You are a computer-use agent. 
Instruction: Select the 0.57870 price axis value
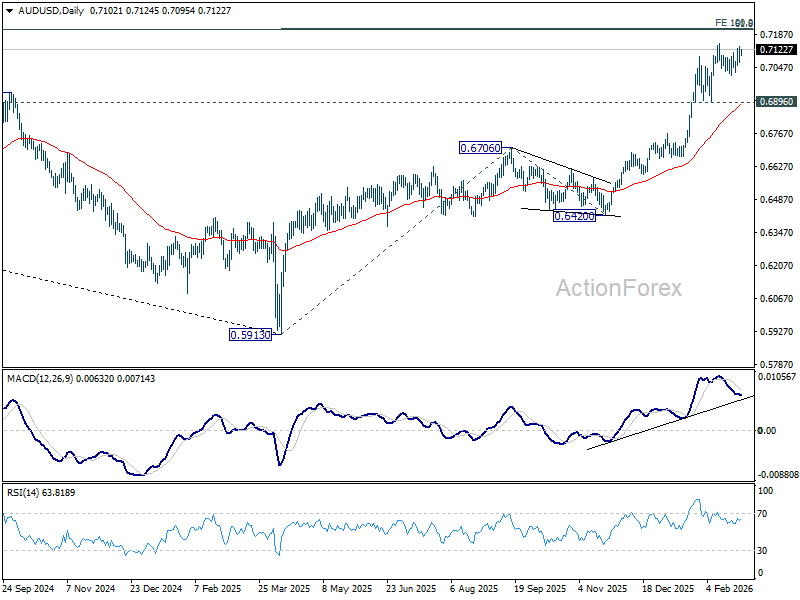coord(777,364)
